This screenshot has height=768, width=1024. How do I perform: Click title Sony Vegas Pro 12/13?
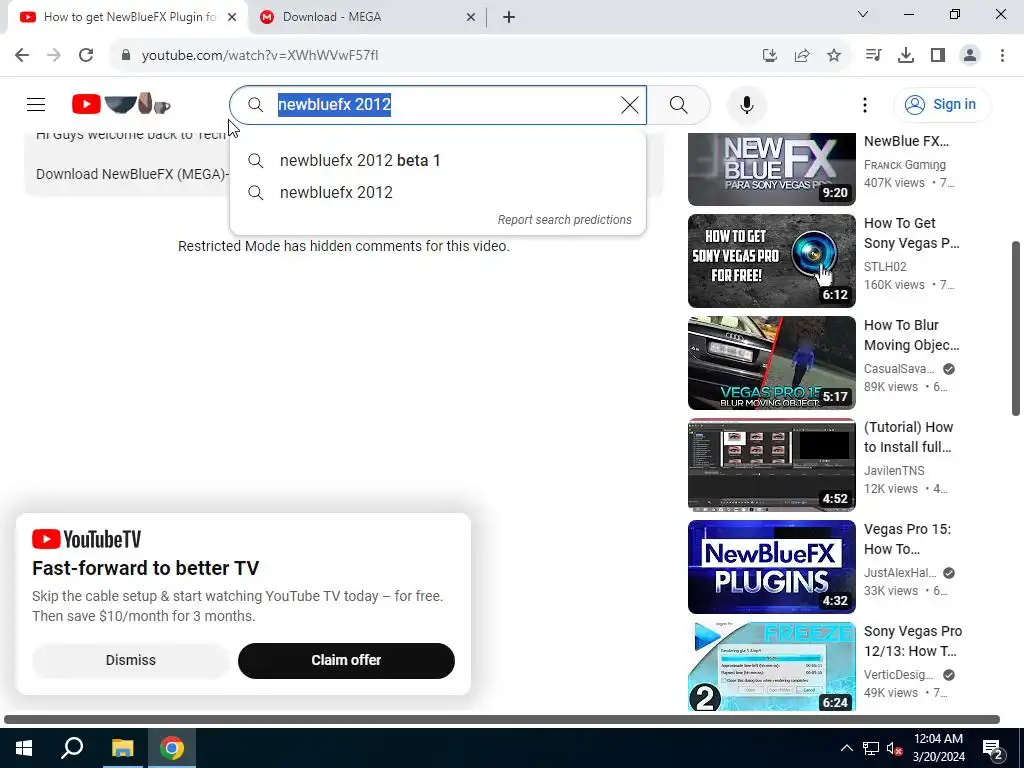(x=912, y=641)
